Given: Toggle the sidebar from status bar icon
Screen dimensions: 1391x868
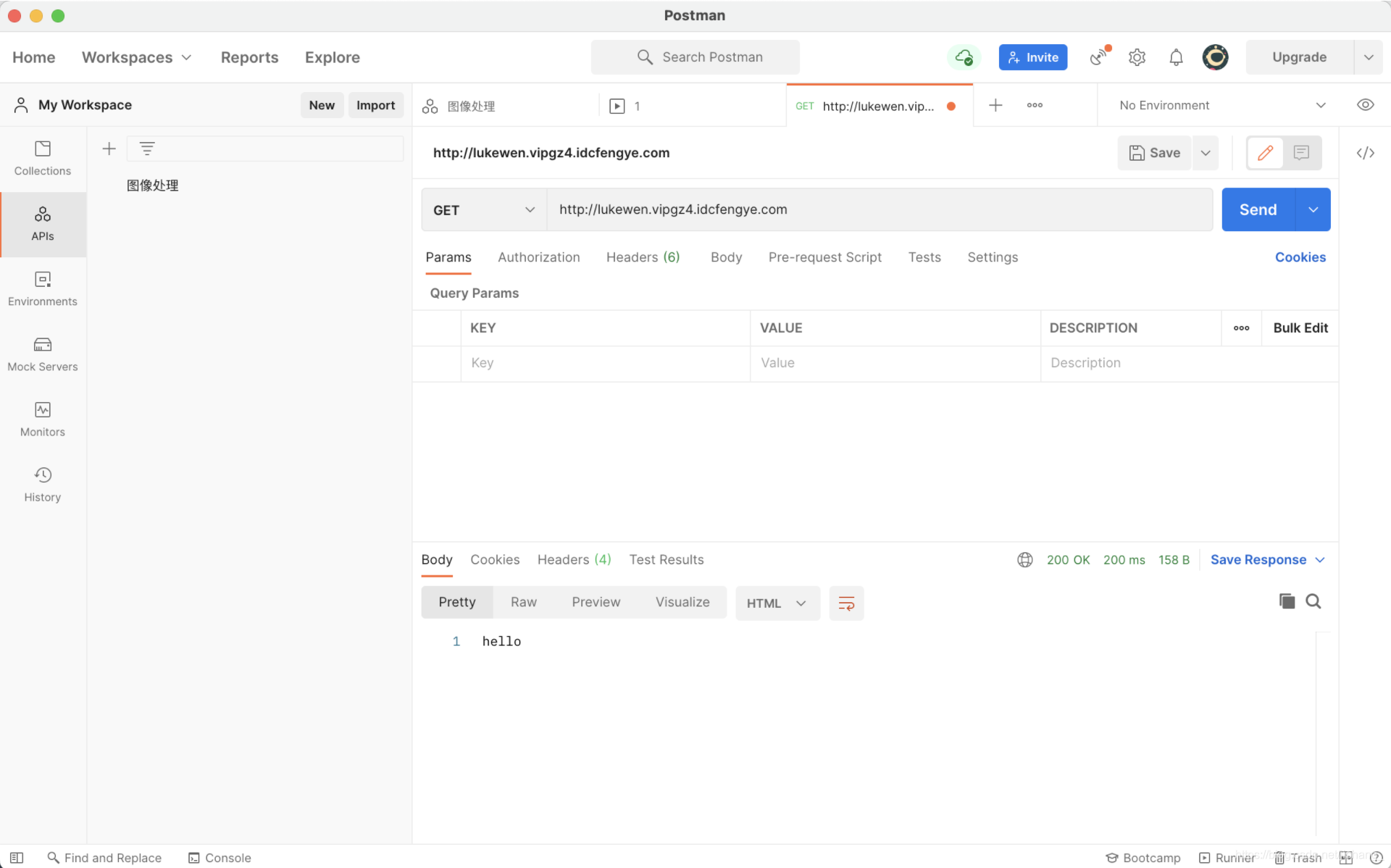Looking at the screenshot, I should (x=17, y=857).
